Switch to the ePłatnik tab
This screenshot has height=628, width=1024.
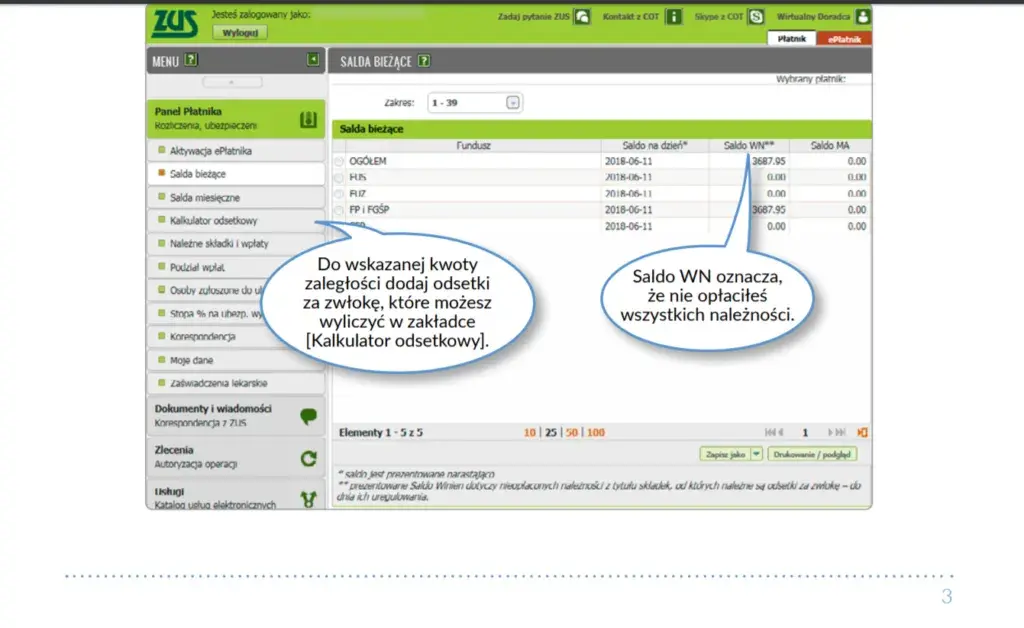click(844, 39)
